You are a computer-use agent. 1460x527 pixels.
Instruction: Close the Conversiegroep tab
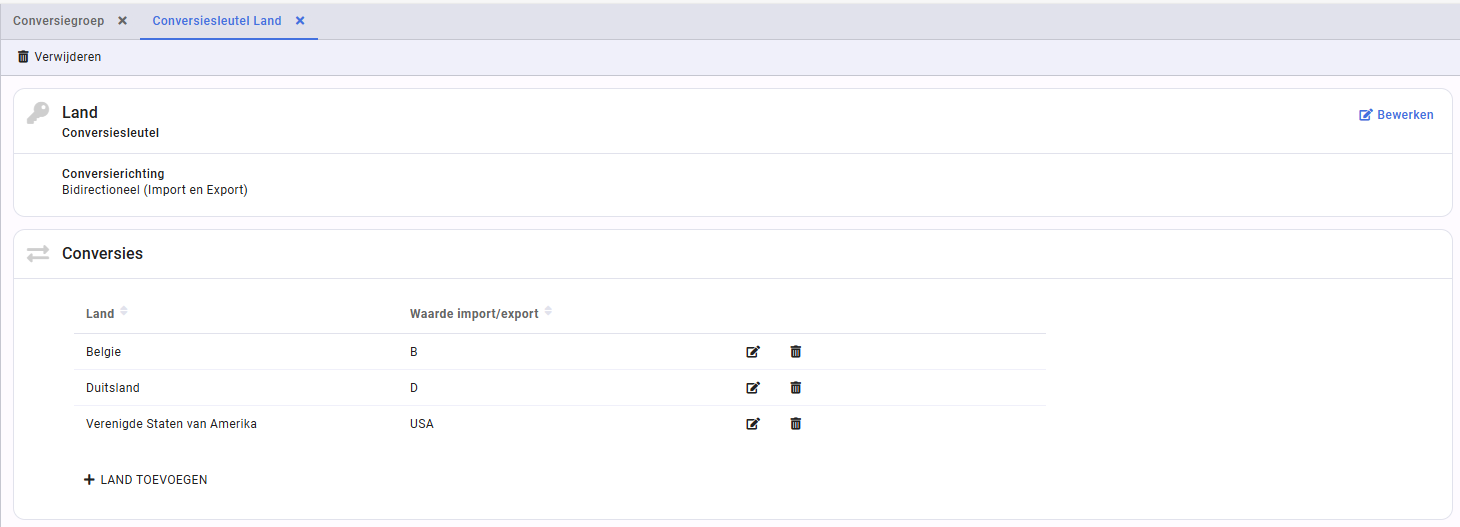[122, 21]
